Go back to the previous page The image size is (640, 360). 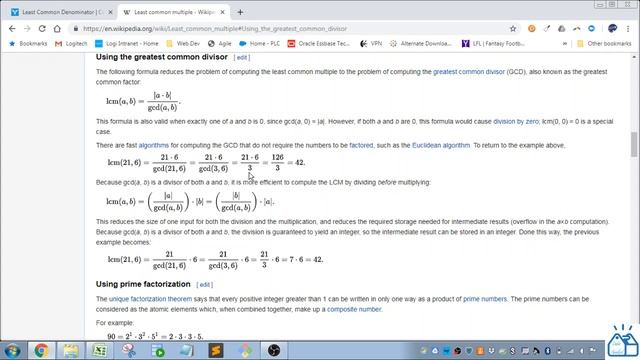click(x=12, y=29)
